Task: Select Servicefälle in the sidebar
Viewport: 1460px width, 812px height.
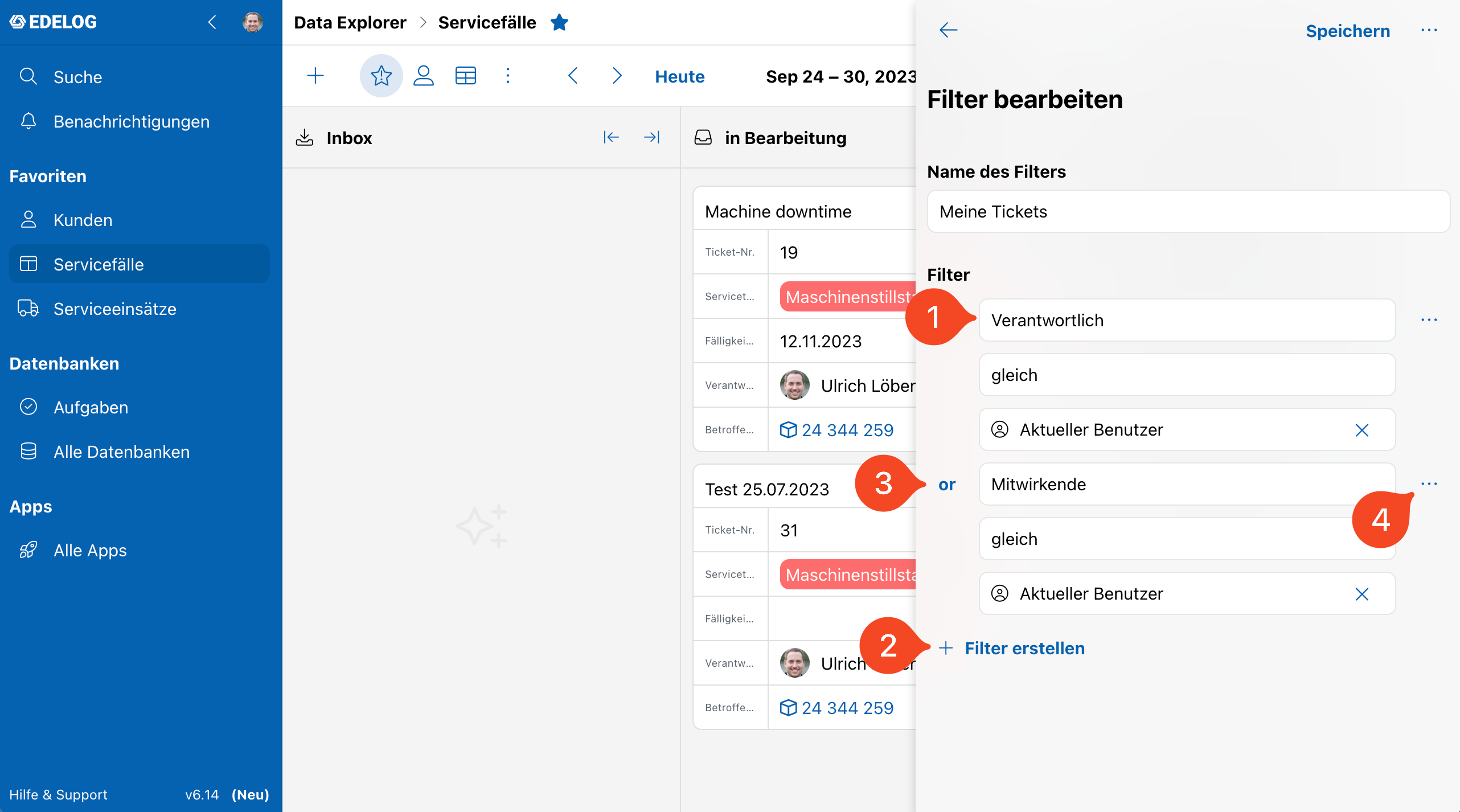Action: click(140, 264)
